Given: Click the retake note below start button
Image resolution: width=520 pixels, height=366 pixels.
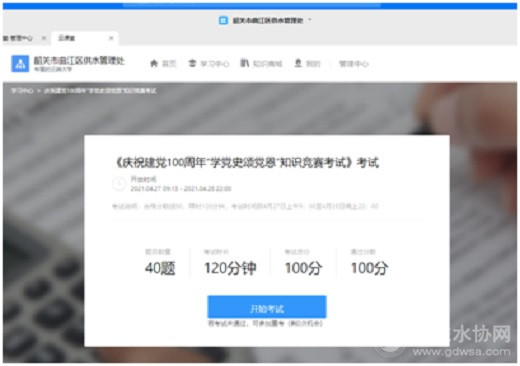Looking at the screenshot, I should coord(265,323).
